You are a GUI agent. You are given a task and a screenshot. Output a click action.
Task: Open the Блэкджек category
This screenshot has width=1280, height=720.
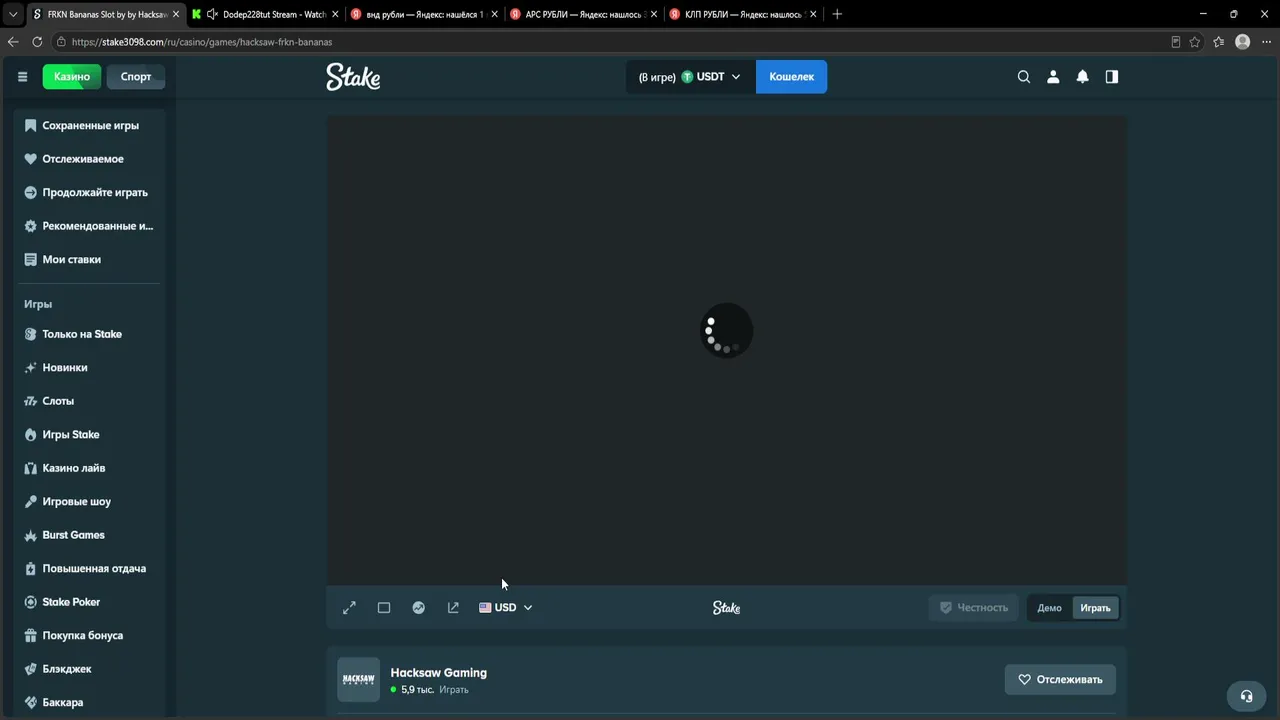[x=87, y=669]
